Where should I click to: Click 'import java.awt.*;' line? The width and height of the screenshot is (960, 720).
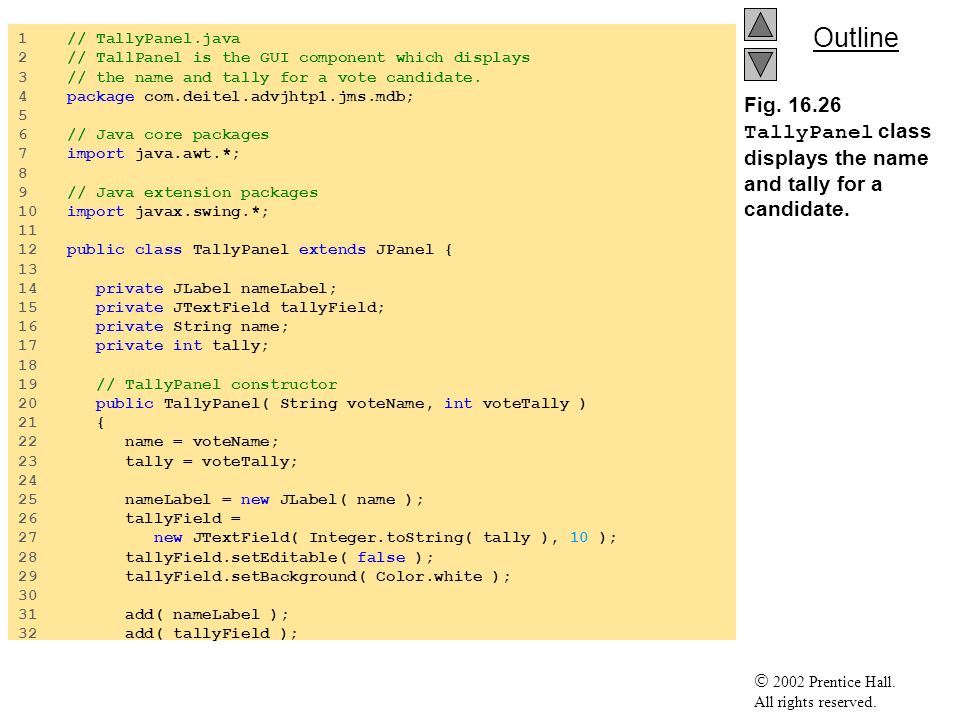(x=153, y=154)
